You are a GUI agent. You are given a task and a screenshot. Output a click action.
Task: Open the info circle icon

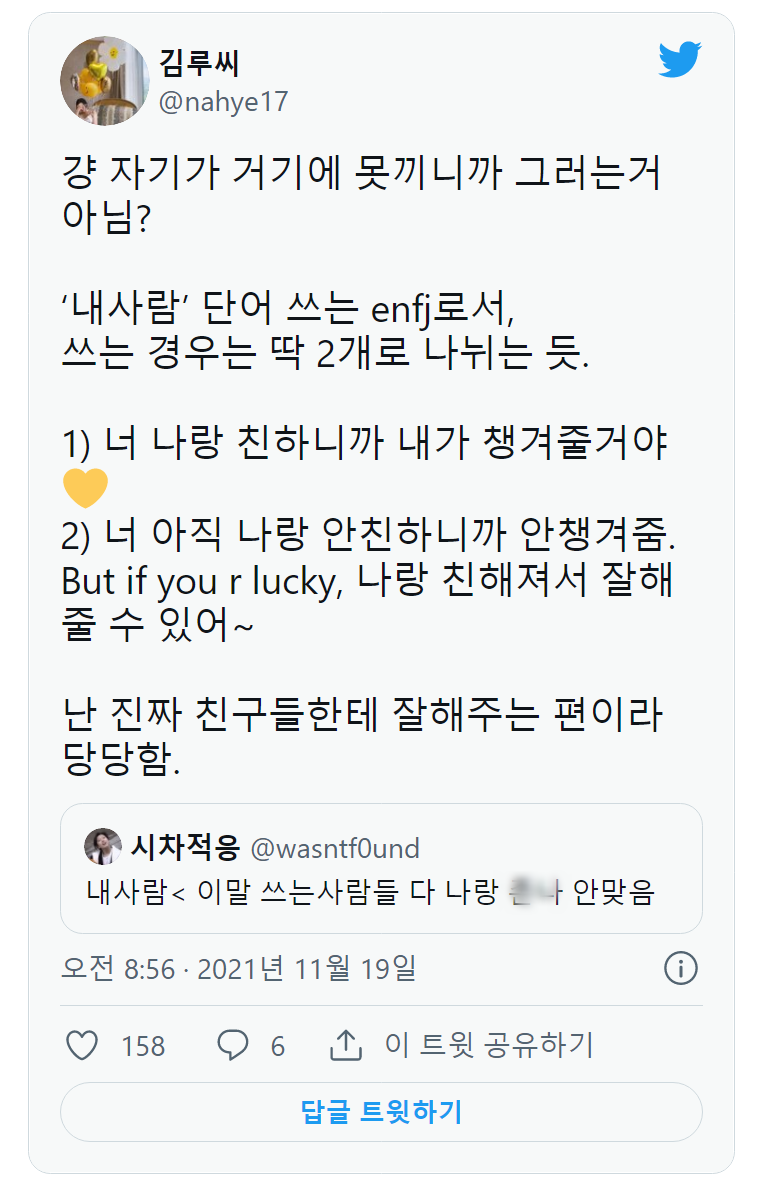coord(681,968)
